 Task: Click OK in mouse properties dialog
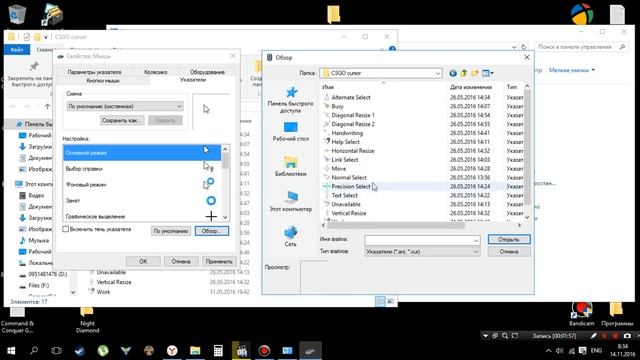[x=143, y=262]
